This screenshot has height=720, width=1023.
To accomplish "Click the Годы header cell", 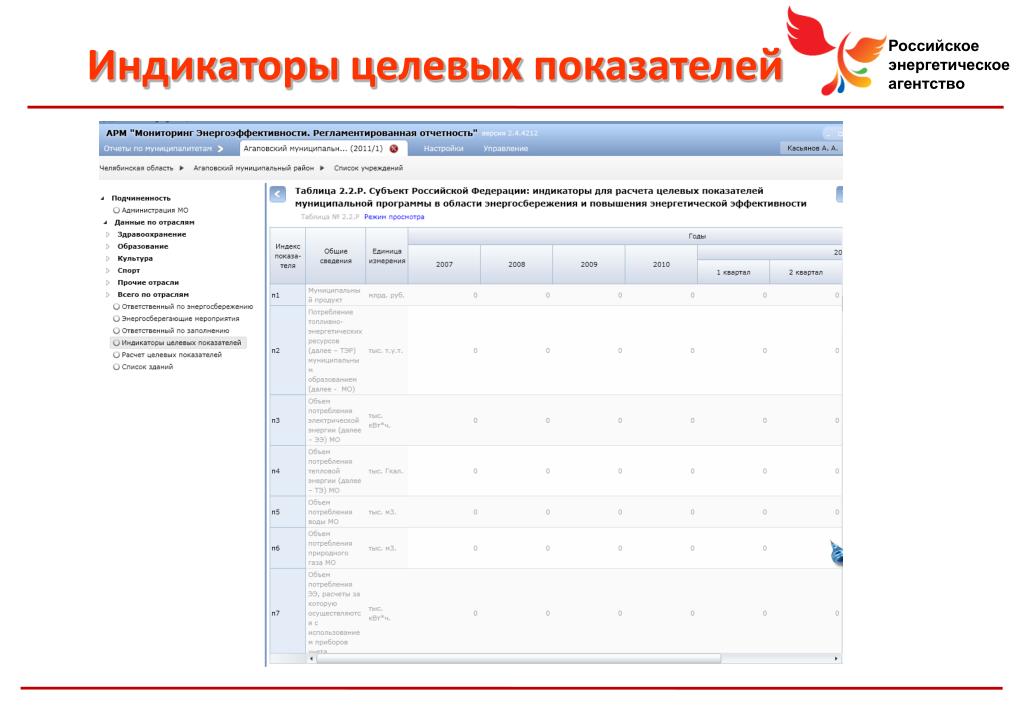I will tap(625, 236).
